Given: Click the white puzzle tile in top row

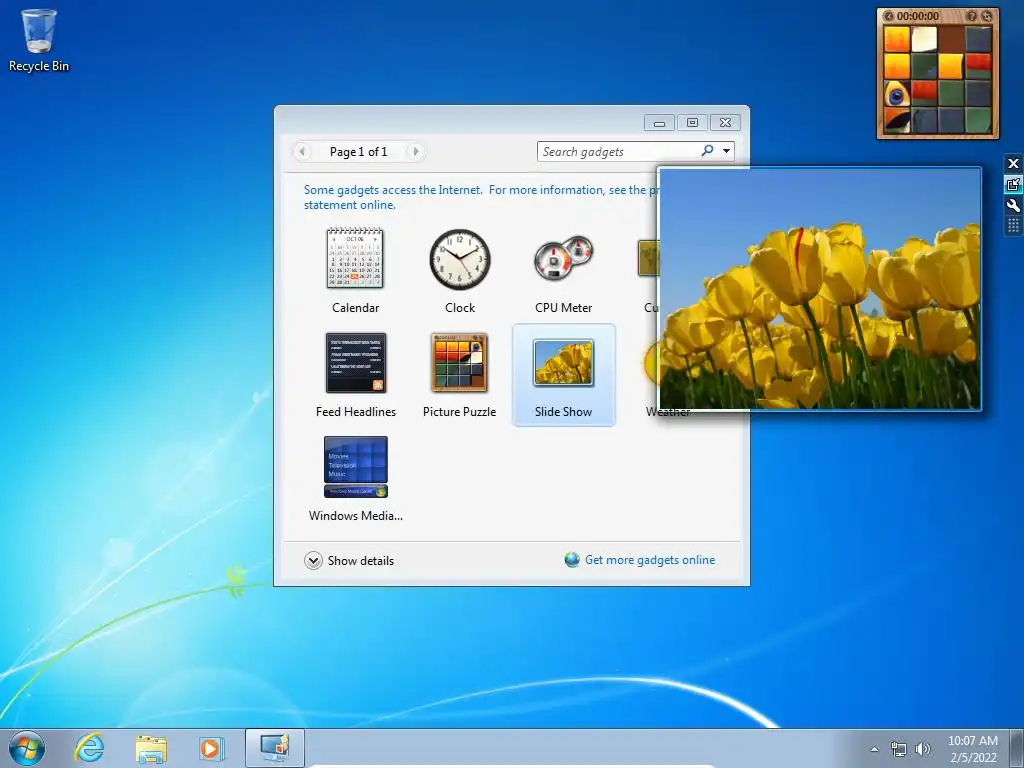Looking at the screenshot, I should (924, 39).
